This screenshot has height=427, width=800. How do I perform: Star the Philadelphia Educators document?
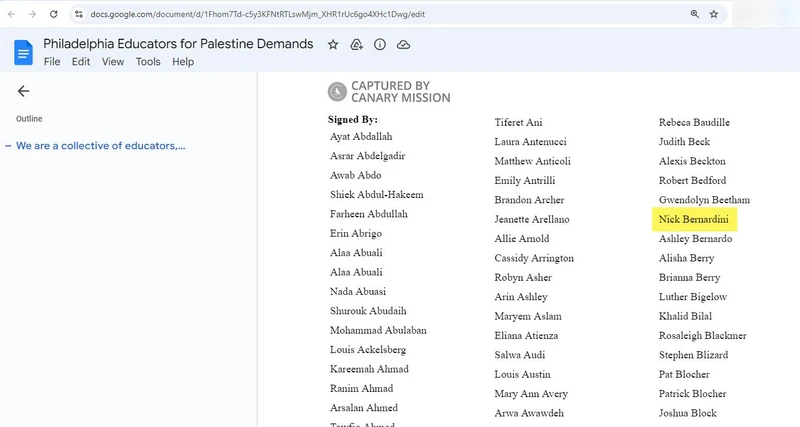click(333, 45)
